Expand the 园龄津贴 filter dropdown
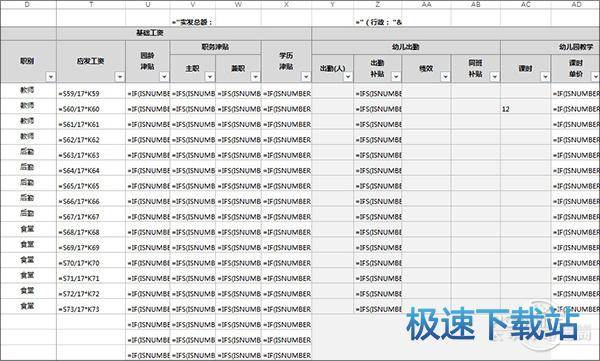600x361 pixels. (x=164, y=77)
